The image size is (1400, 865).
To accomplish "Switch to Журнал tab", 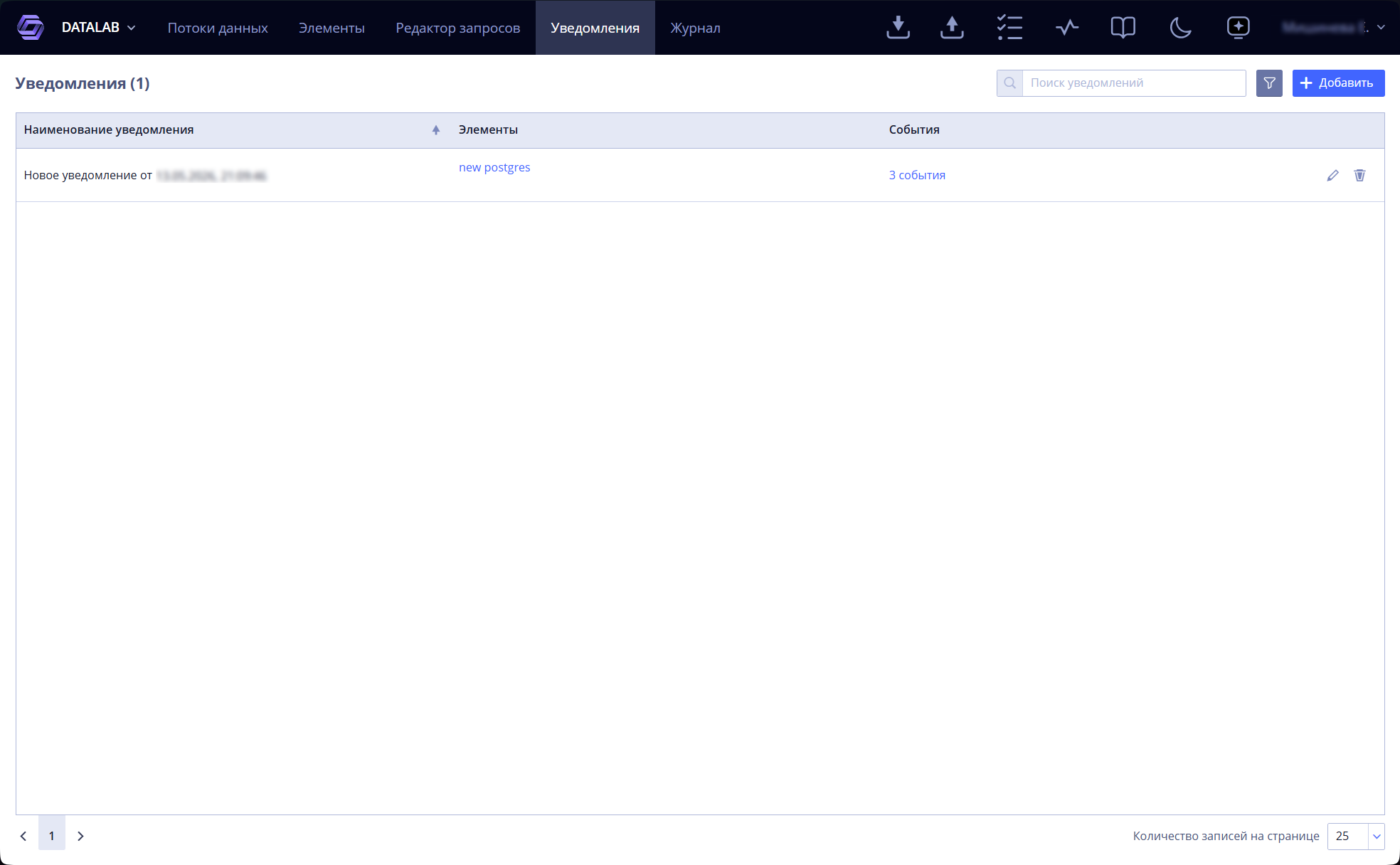I will point(695,28).
